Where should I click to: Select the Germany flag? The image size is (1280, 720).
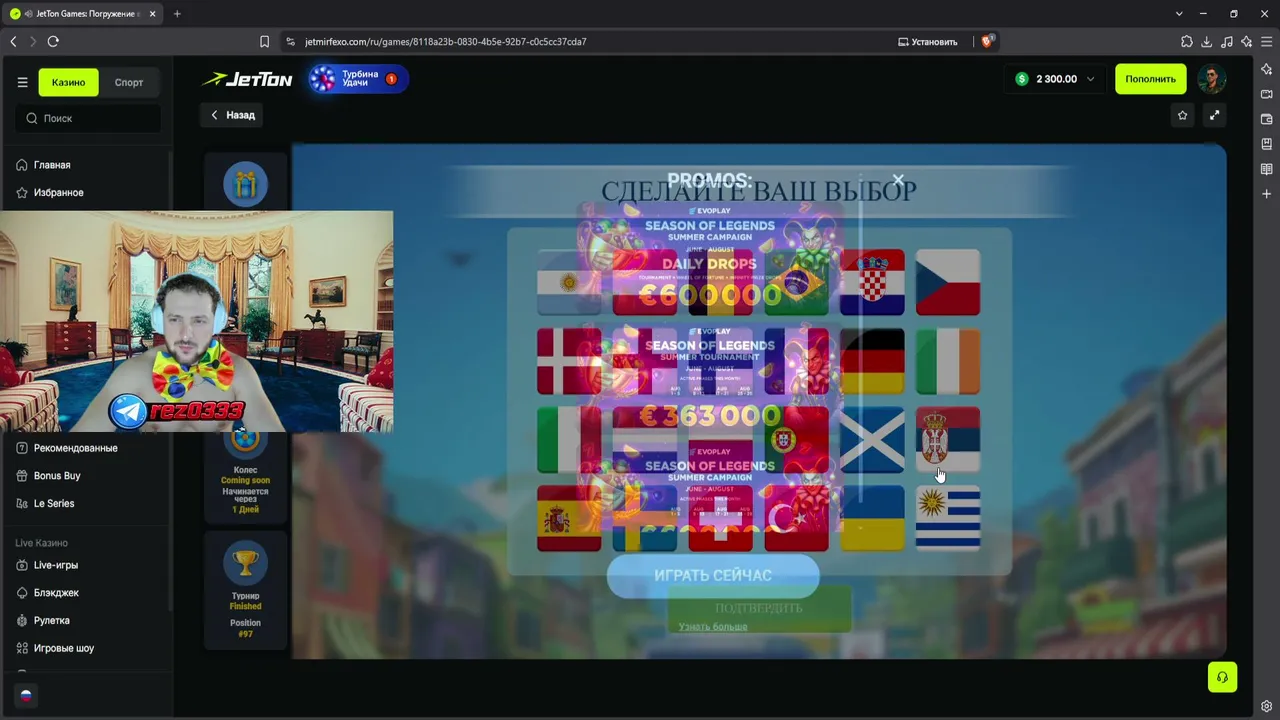coord(872,362)
